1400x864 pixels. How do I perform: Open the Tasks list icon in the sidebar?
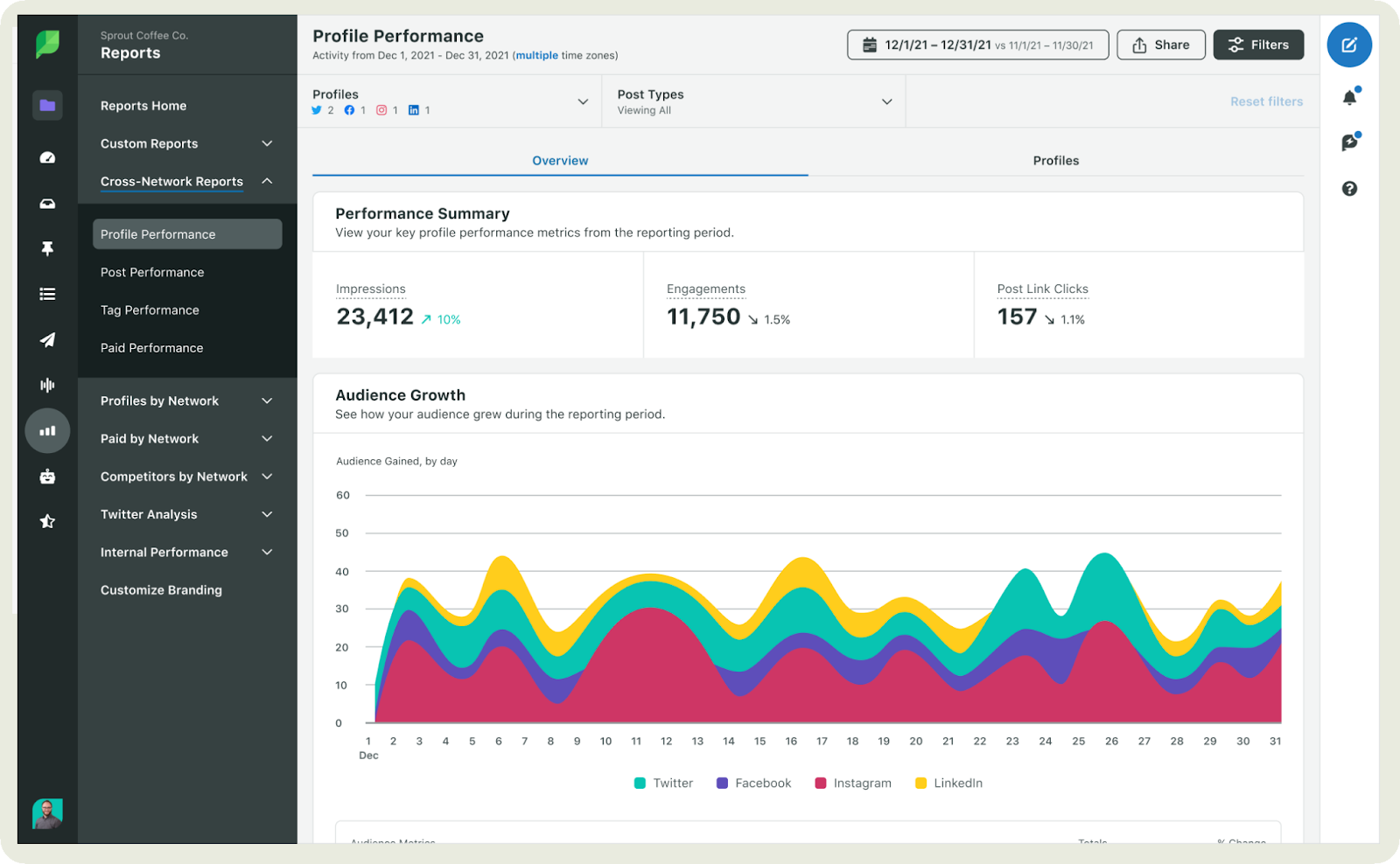[x=47, y=292]
